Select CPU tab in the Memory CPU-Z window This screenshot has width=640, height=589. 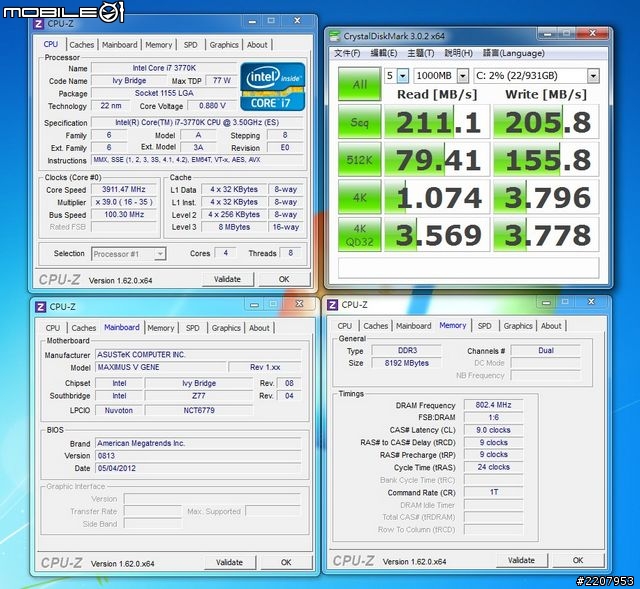(345, 326)
